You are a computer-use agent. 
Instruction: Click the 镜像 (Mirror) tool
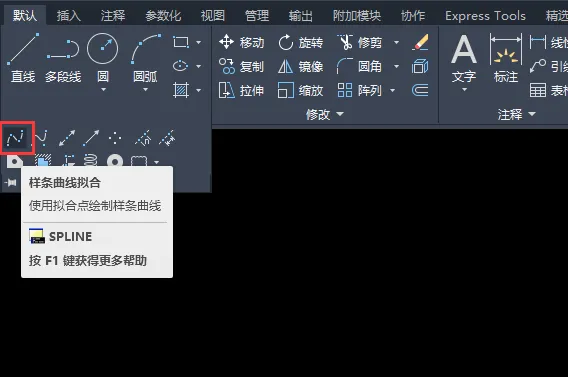point(300,66)
